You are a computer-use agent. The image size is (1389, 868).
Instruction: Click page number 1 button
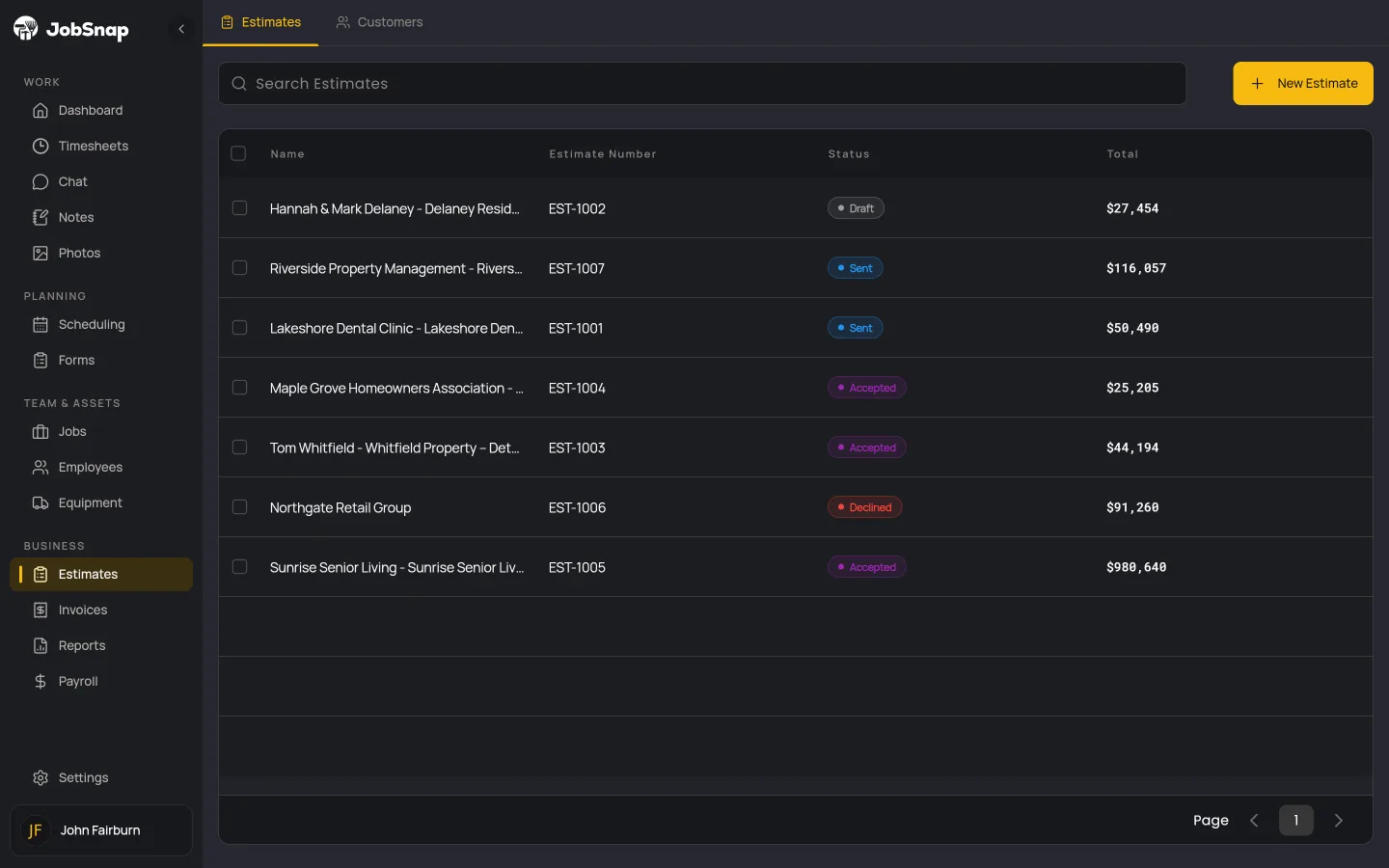click(1296, 821)
